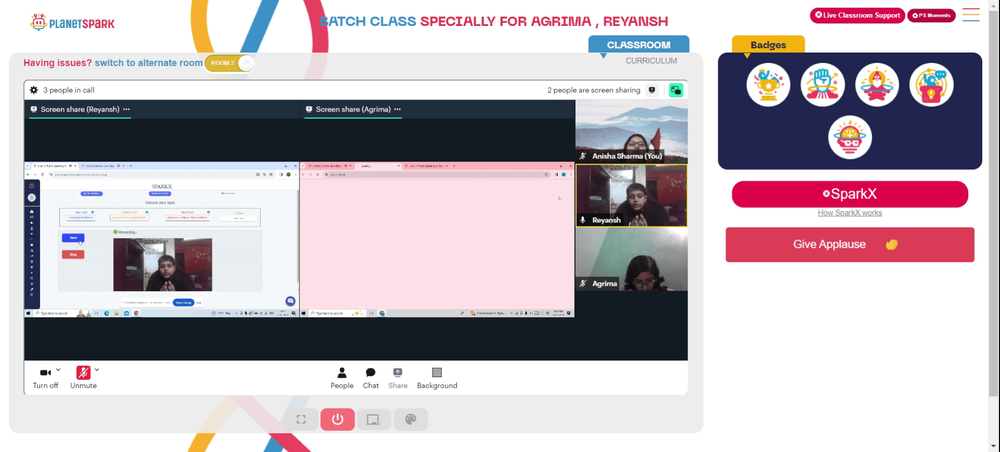This screenshot has height=452, width=1000.
Task: Click the PS Moments button
Action: click(931, 15)
